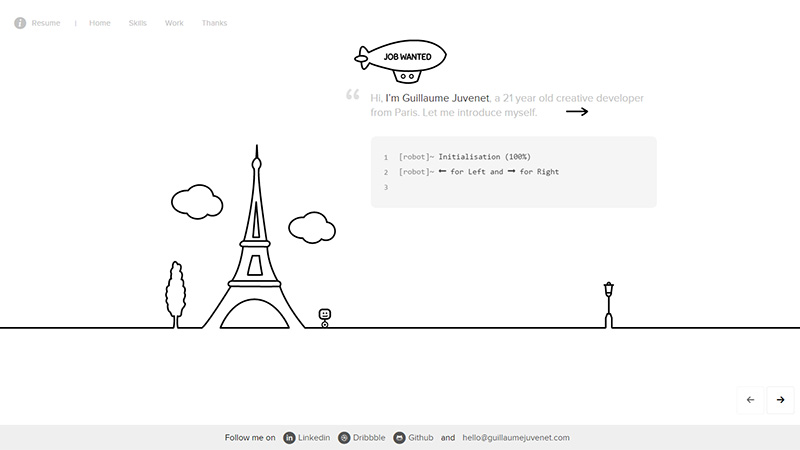Click the info icon beside Resume

click(x=20, y=23)
